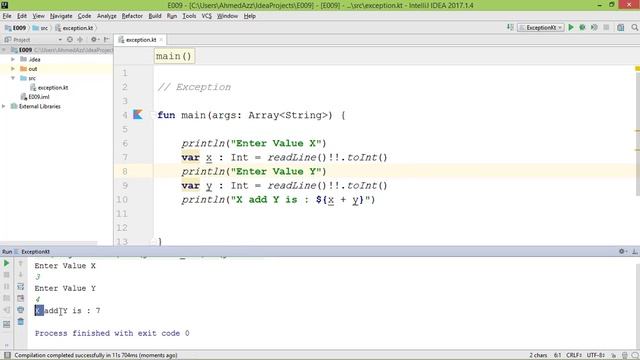
Task: Click UTF-8 encoding in status bar
Action: coord(596,355)
